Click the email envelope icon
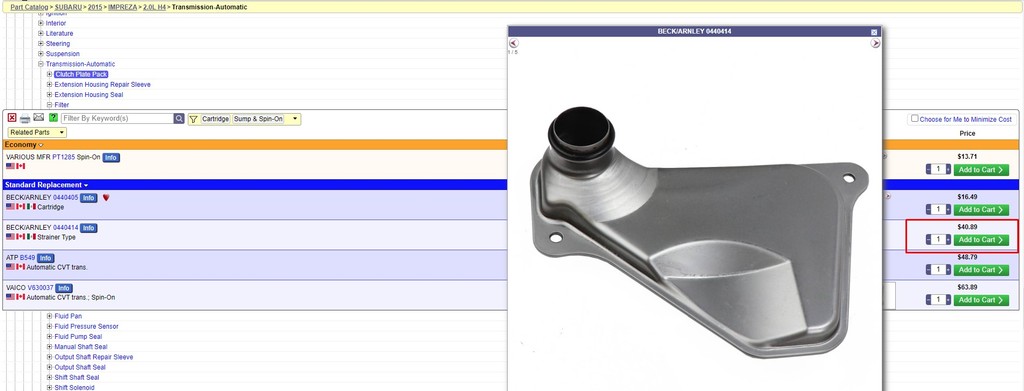Viewport: 1024px width, 391px height. 39,117
